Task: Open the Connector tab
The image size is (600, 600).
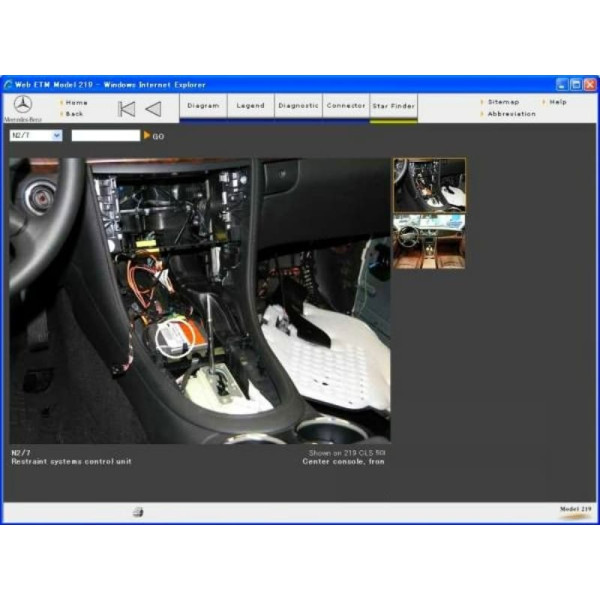Action: tap(346, 106)
